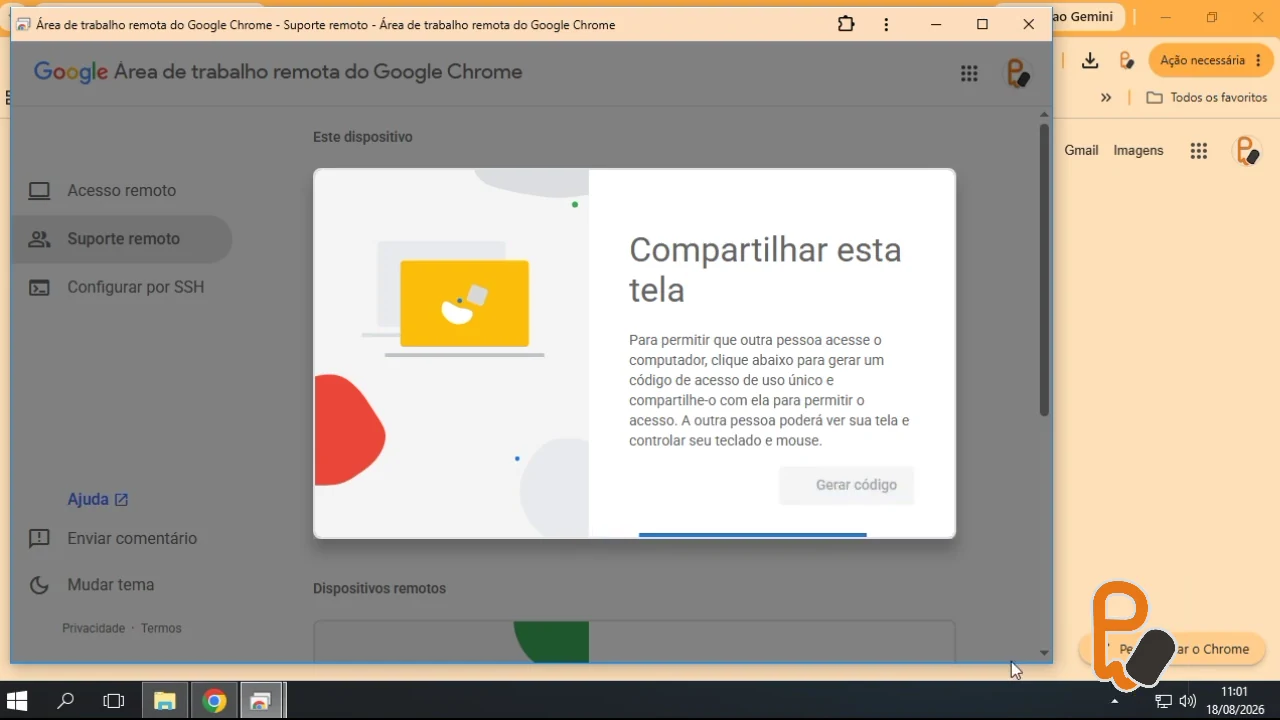Open the account avatar in Chrome Remote Desktop header
The height and width of the screenshot is (720, 1280).
(1018, 73)
